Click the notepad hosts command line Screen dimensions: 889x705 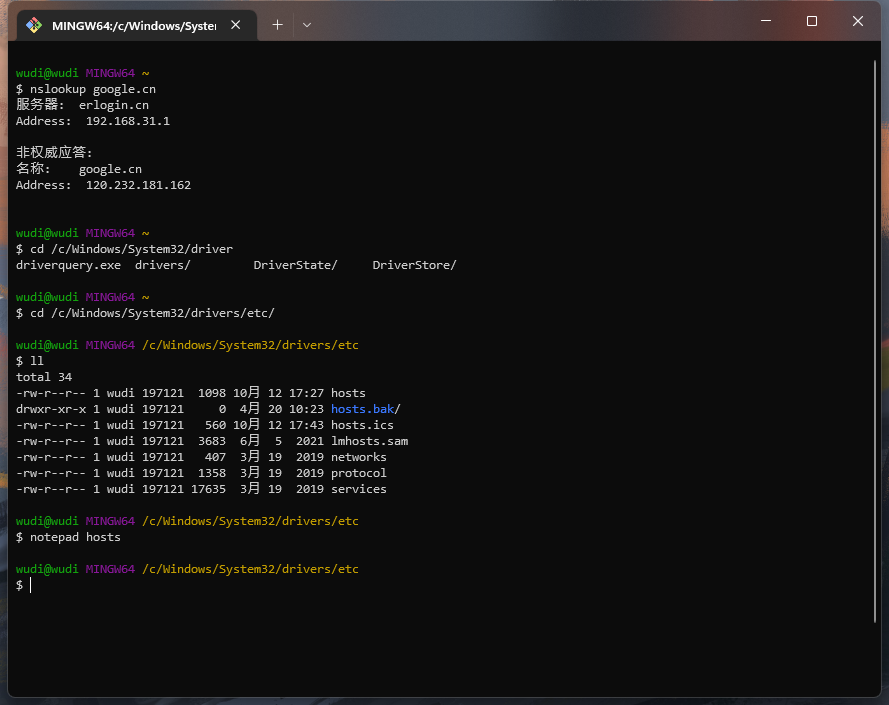(x=75, y=537)
